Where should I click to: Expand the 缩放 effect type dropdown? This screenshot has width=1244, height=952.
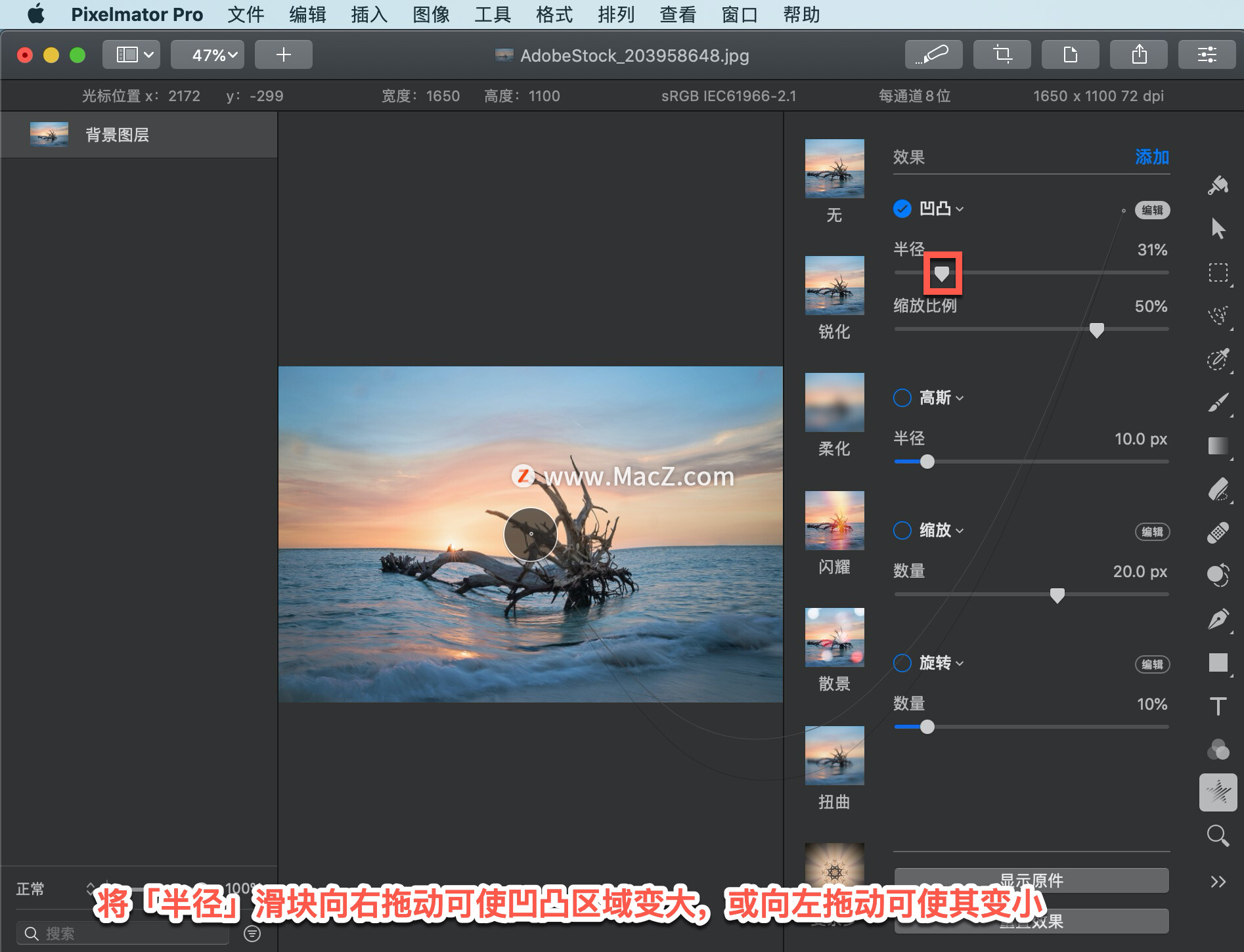[x=941, y=530]
